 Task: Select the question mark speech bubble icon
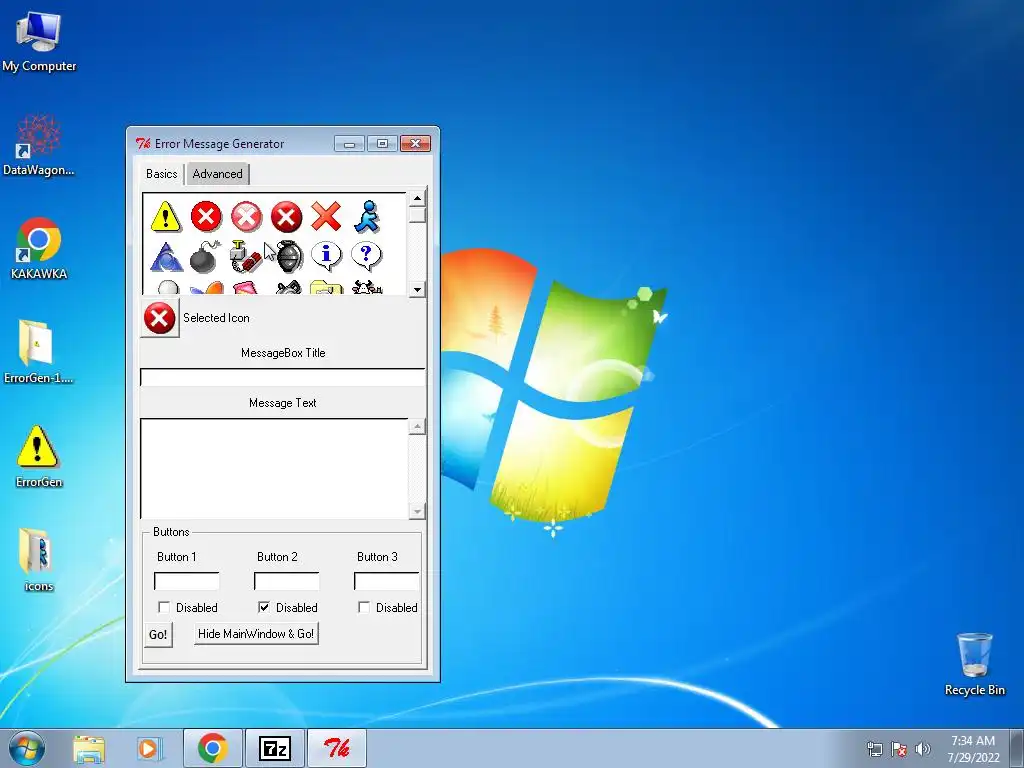tap(366, 256)
